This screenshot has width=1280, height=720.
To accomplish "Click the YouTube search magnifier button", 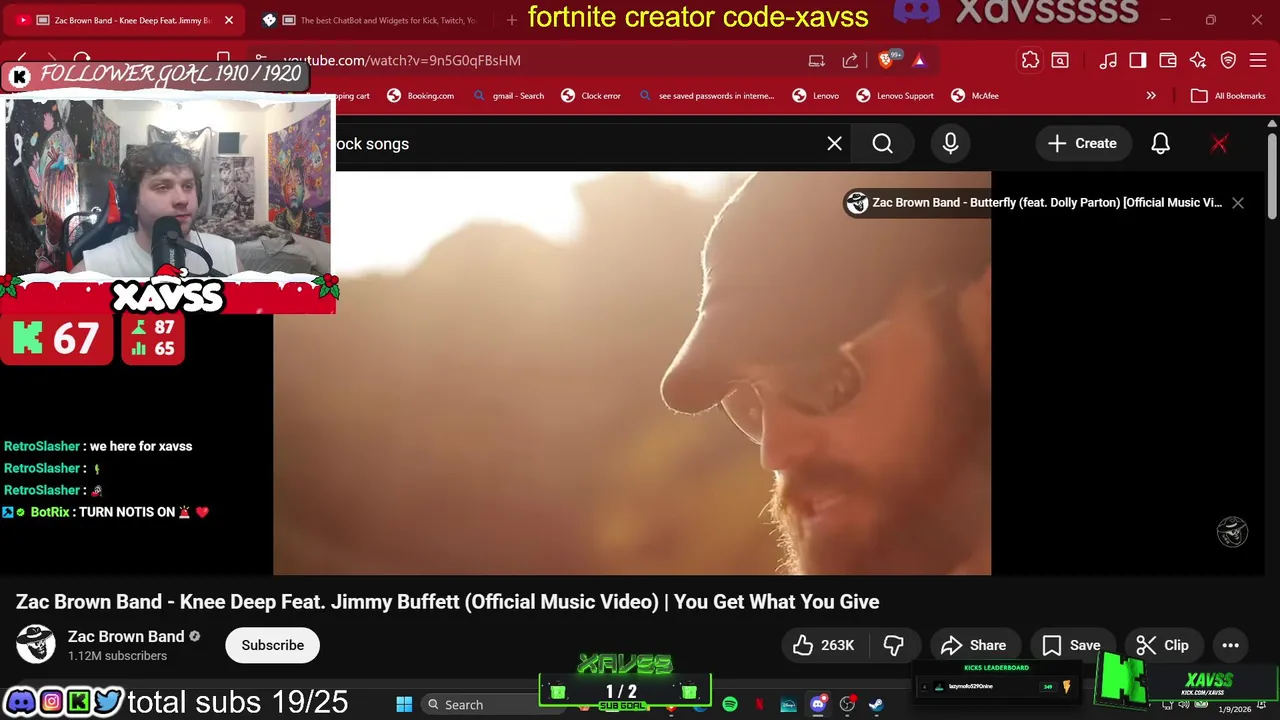I will point(882,143).
